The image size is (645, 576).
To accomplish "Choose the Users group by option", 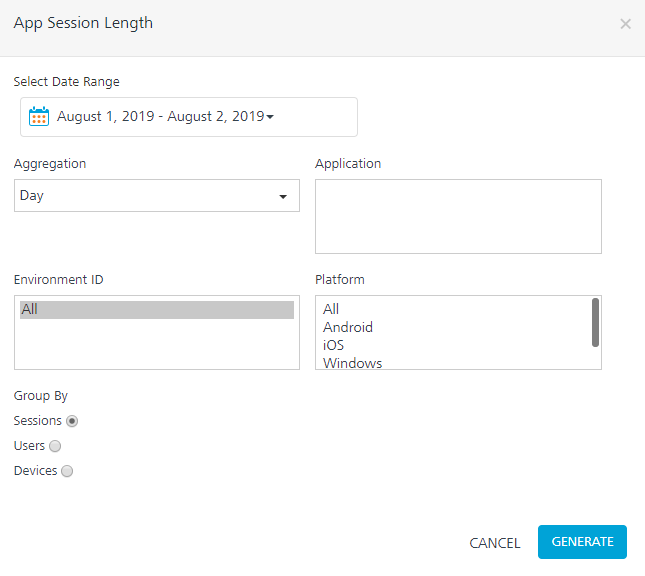I will pos(55,446).
